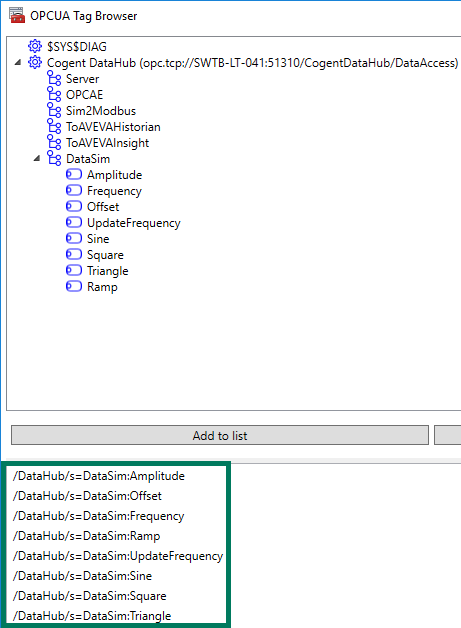This screenshot has width=461, height=628.
Task: Select /DataHub/s=DataSim:Frequency in the list
Action: (x=98, y=516)
